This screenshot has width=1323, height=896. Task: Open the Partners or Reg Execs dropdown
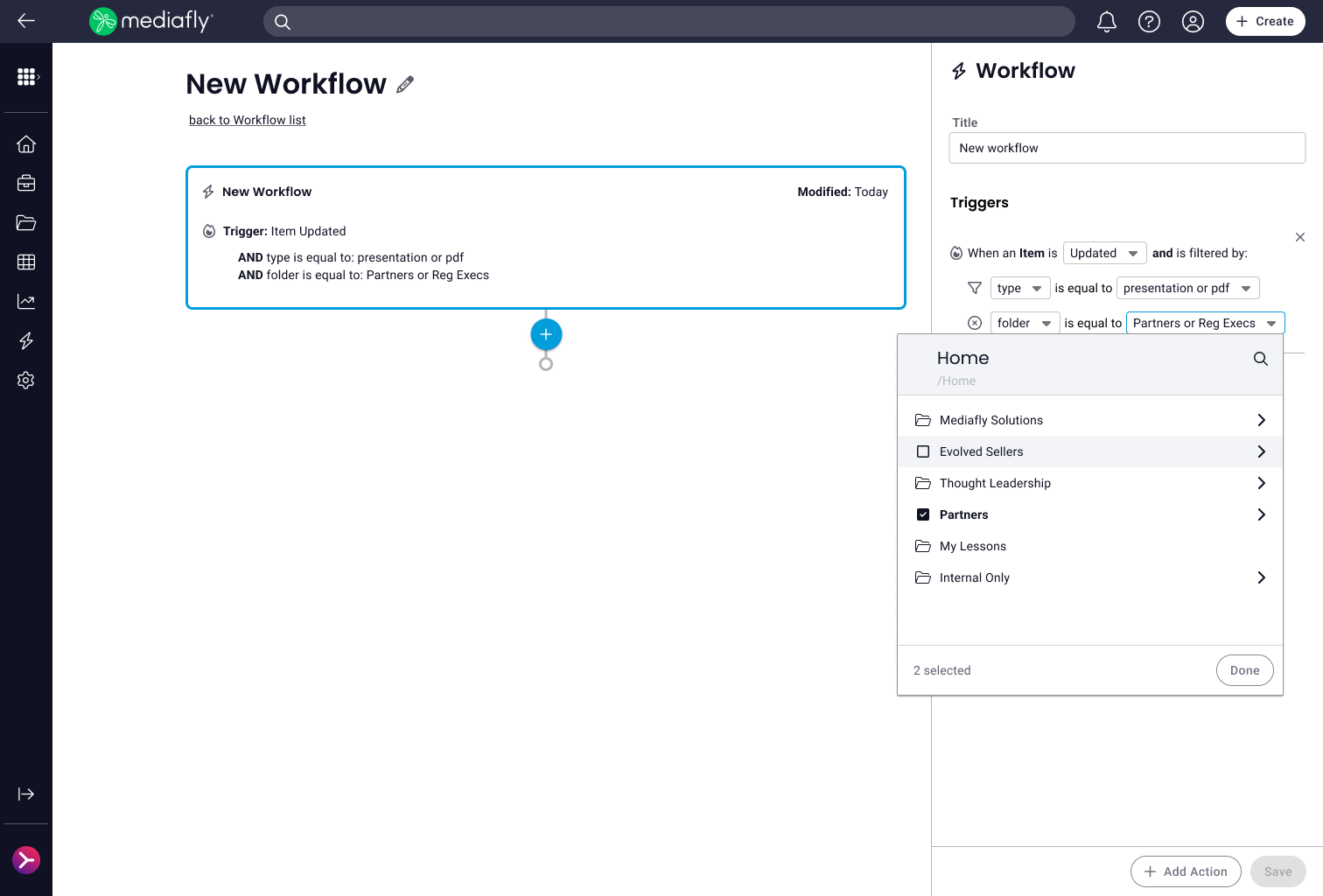coord(1205,323)
